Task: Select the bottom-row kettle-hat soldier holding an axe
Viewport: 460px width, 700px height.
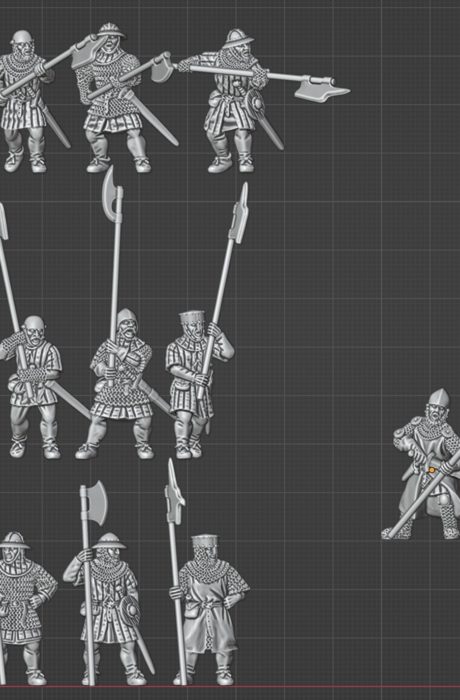Action: [x=109, y=609]
